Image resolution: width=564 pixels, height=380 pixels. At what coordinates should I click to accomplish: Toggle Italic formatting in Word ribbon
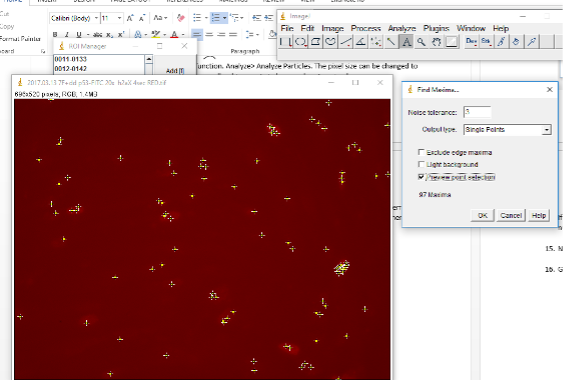[67, 35]
